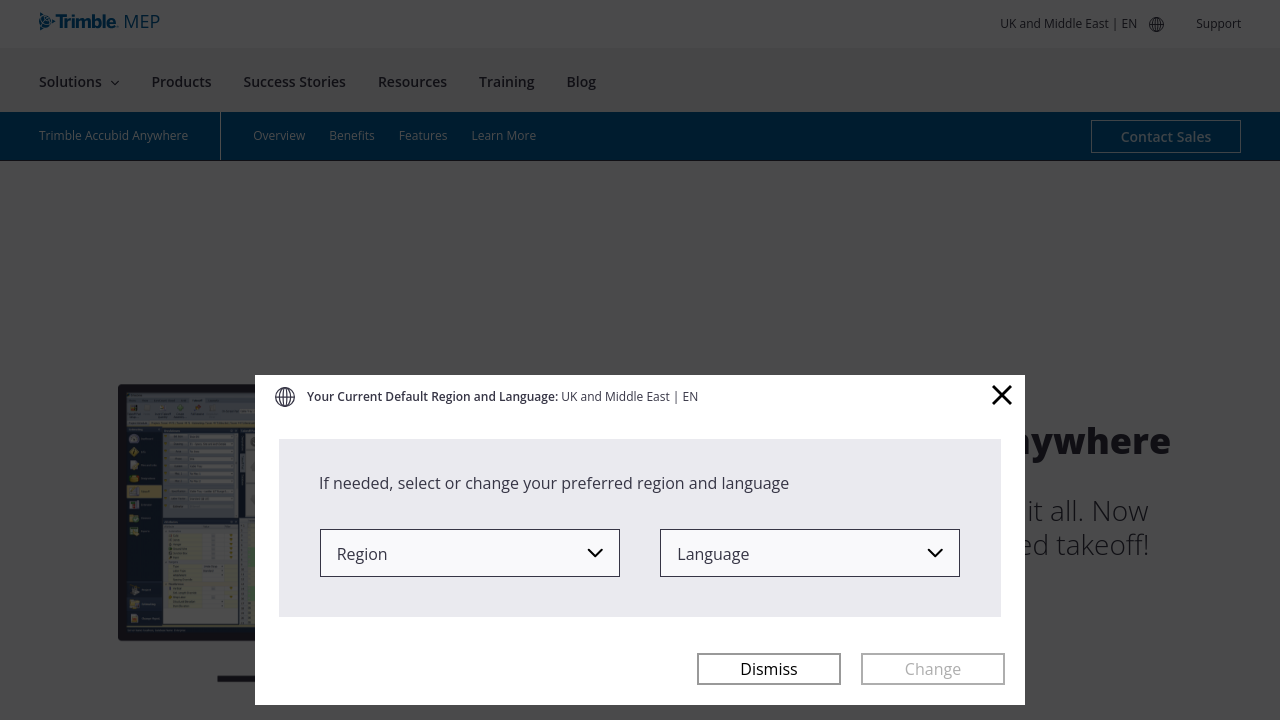
Task: Visit the Blog page
Action: [x=581, y=82]
